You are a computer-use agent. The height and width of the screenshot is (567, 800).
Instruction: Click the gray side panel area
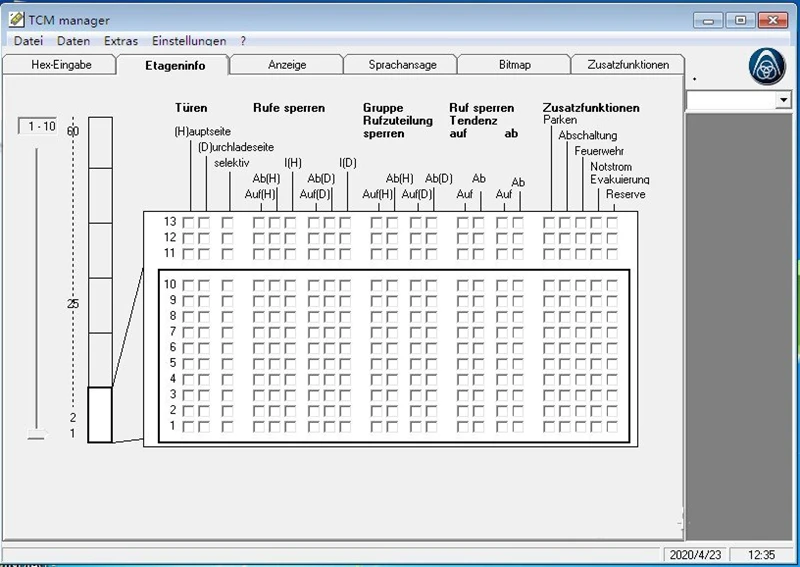[739, 327]
